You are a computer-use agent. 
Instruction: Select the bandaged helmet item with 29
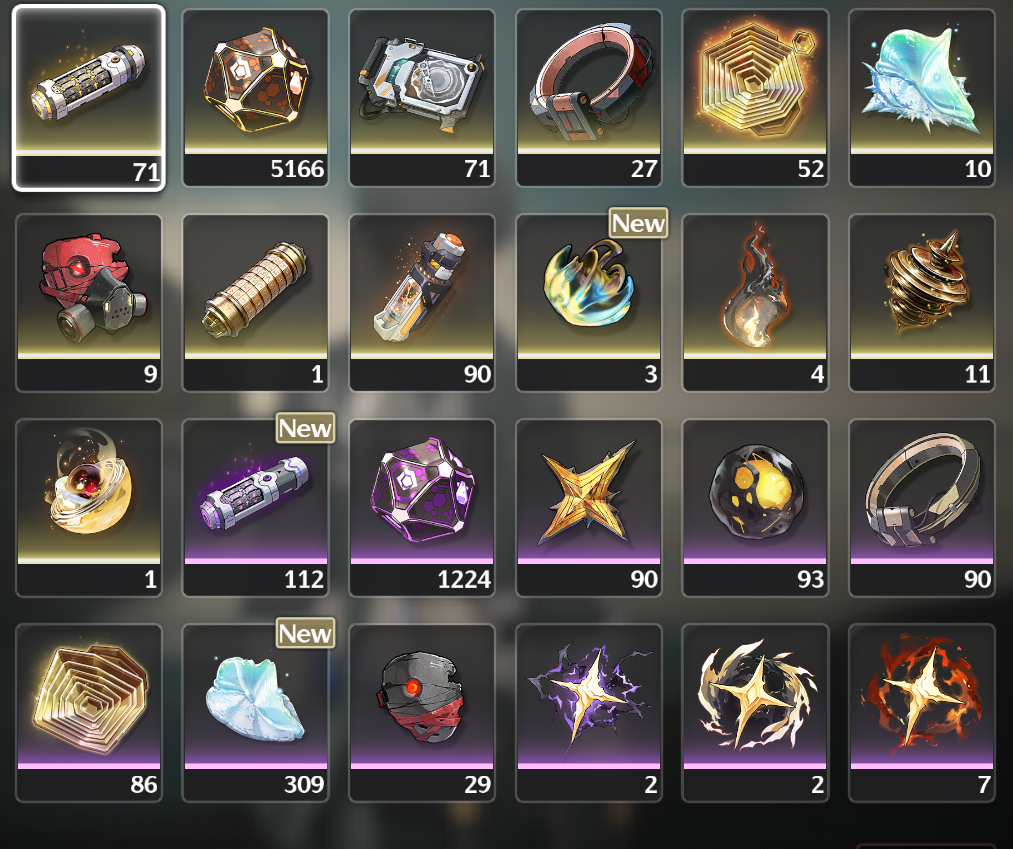click(422, 713)
